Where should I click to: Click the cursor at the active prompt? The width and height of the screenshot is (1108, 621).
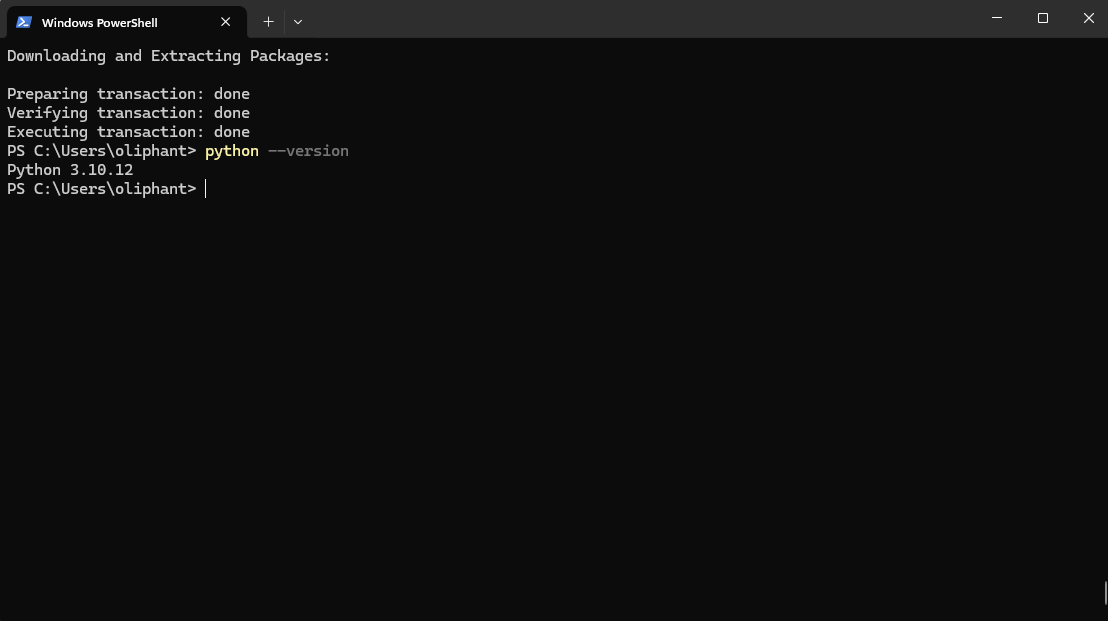point(205,189)
